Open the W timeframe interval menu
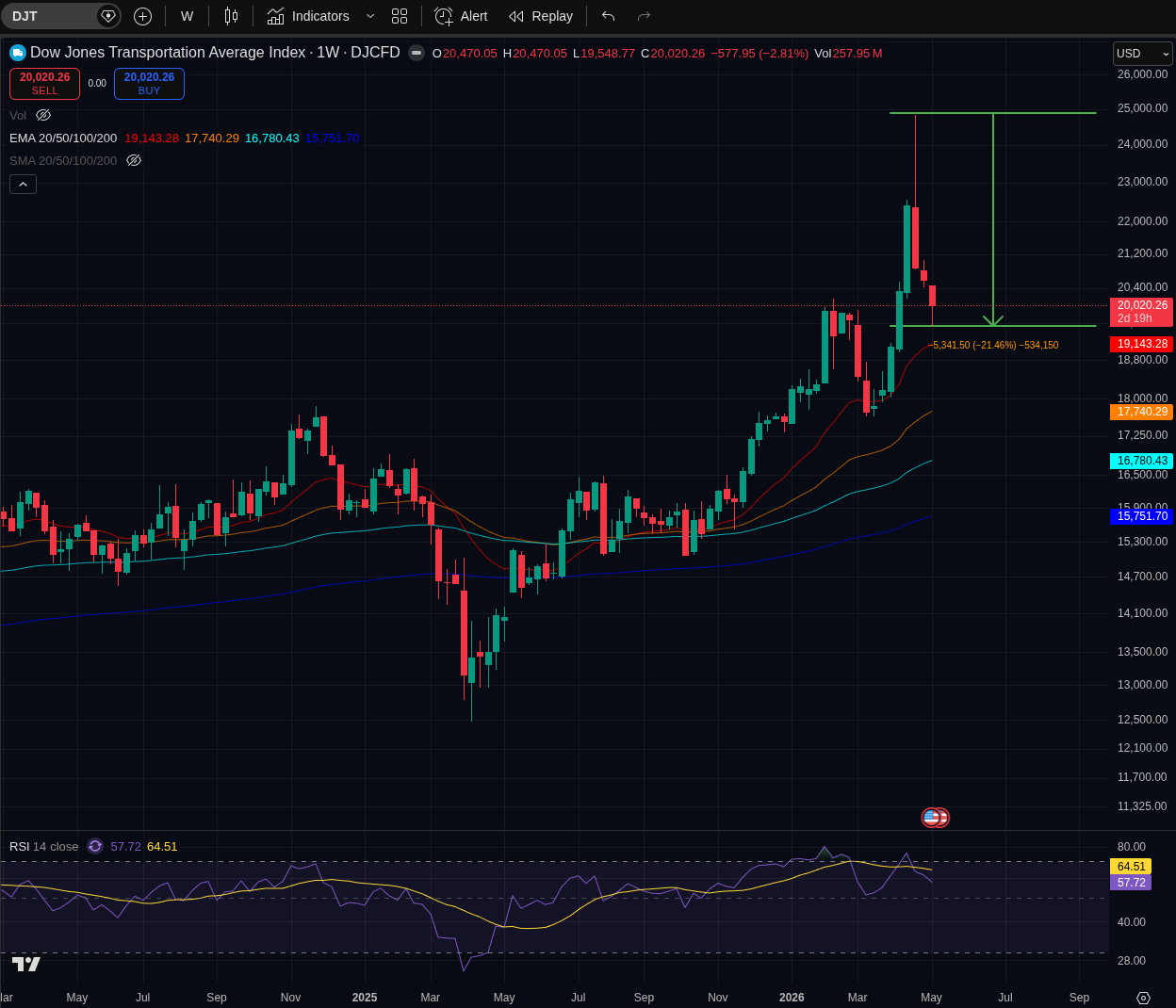The image size is (1176, 1008). [187, 16]
